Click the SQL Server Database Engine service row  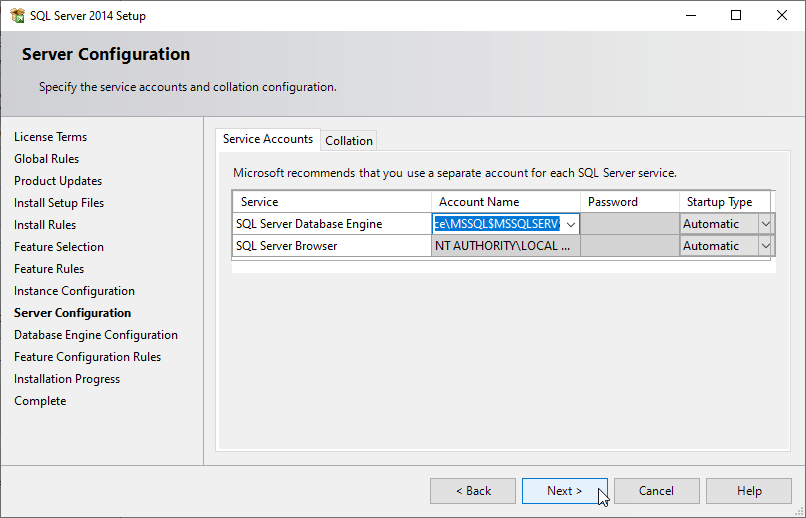(331, 224)
